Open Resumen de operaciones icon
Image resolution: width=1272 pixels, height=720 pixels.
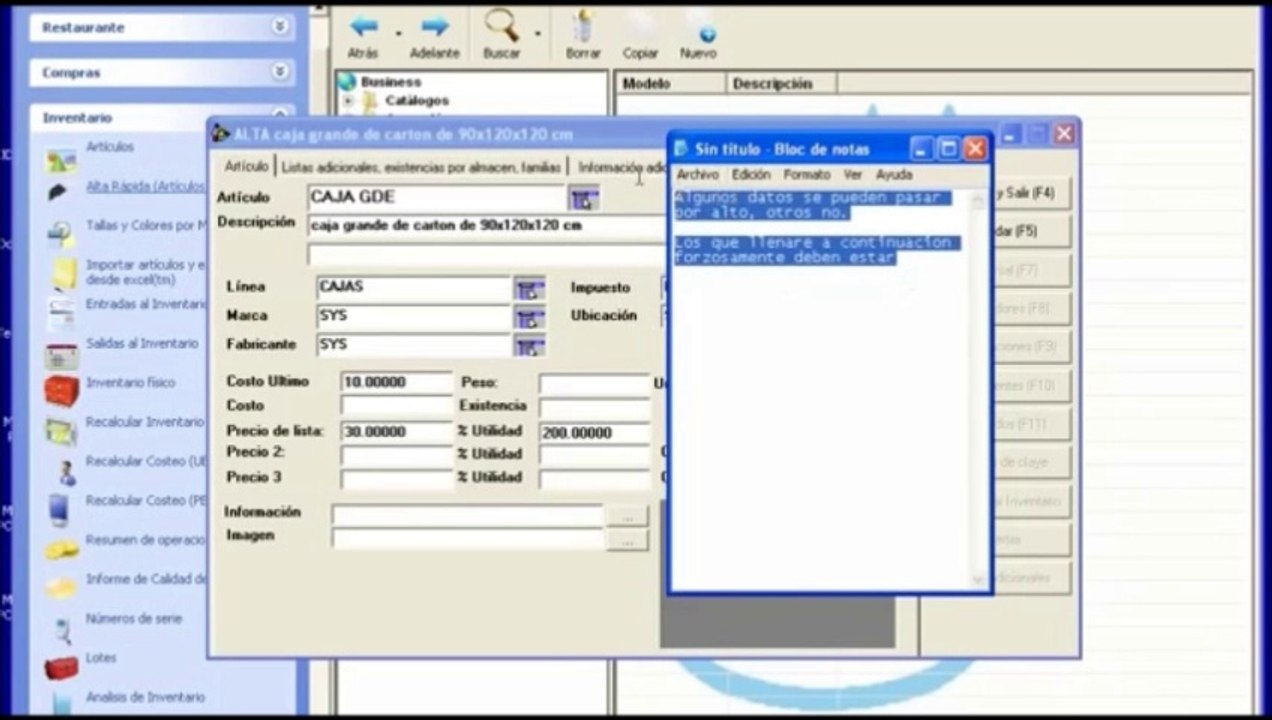click(x=61, y=549)
